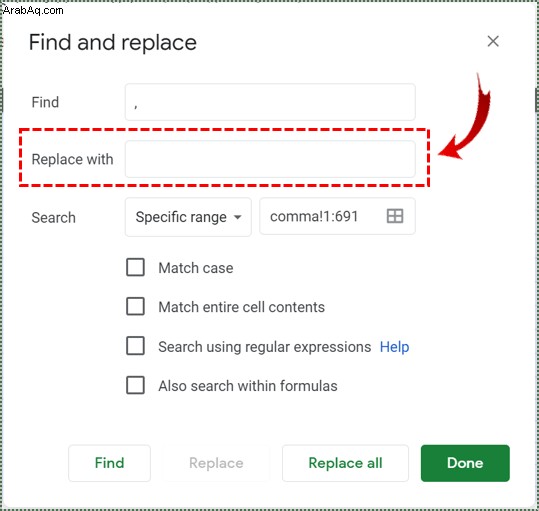Image resolution: width=539 pixels, height=511 pixels.
Task: Click the Also search within formulas label
Action: click(x=248, y=386)
